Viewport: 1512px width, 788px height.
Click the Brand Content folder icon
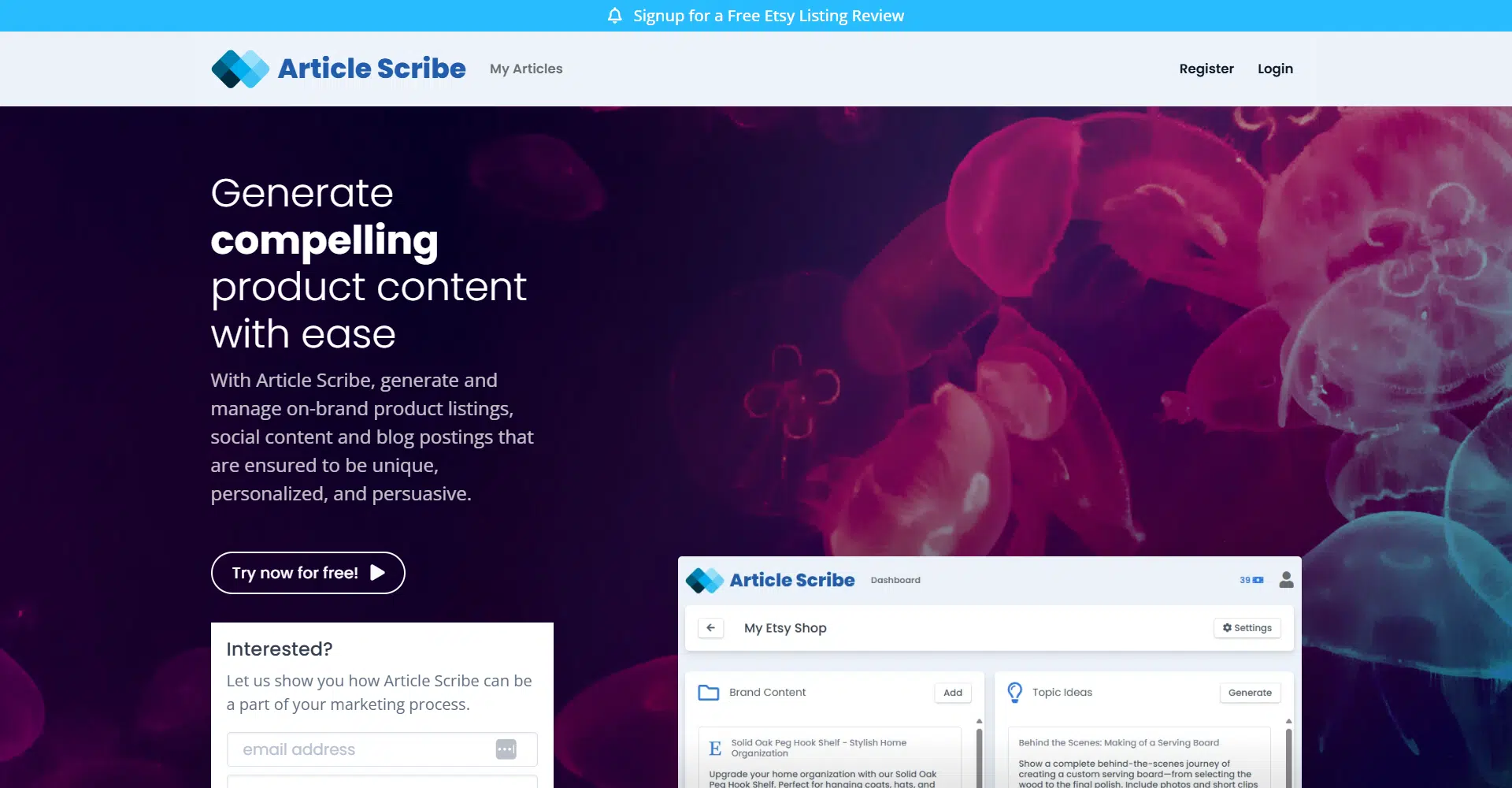[708, 693]
